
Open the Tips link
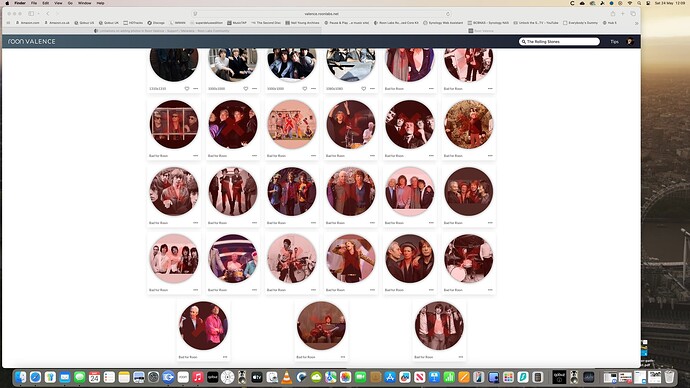[614, 41]
